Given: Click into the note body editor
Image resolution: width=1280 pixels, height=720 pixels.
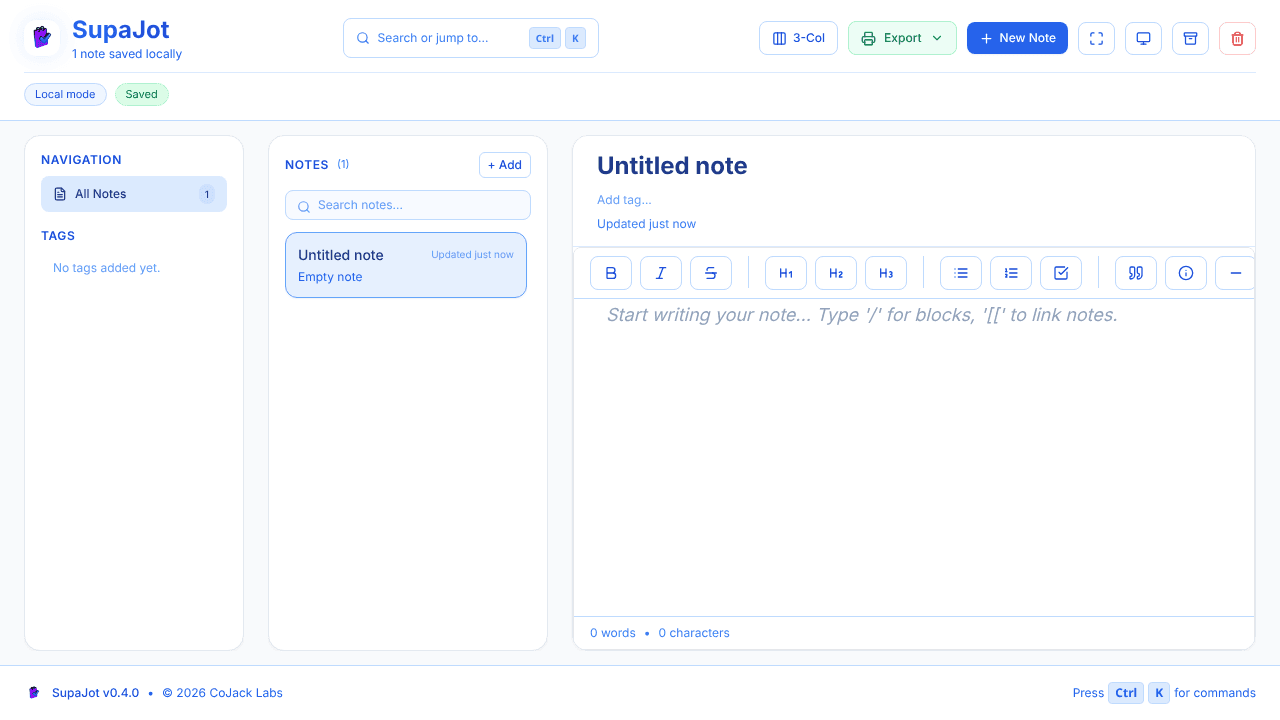Looking at the screenshot, I should point(914,456).
